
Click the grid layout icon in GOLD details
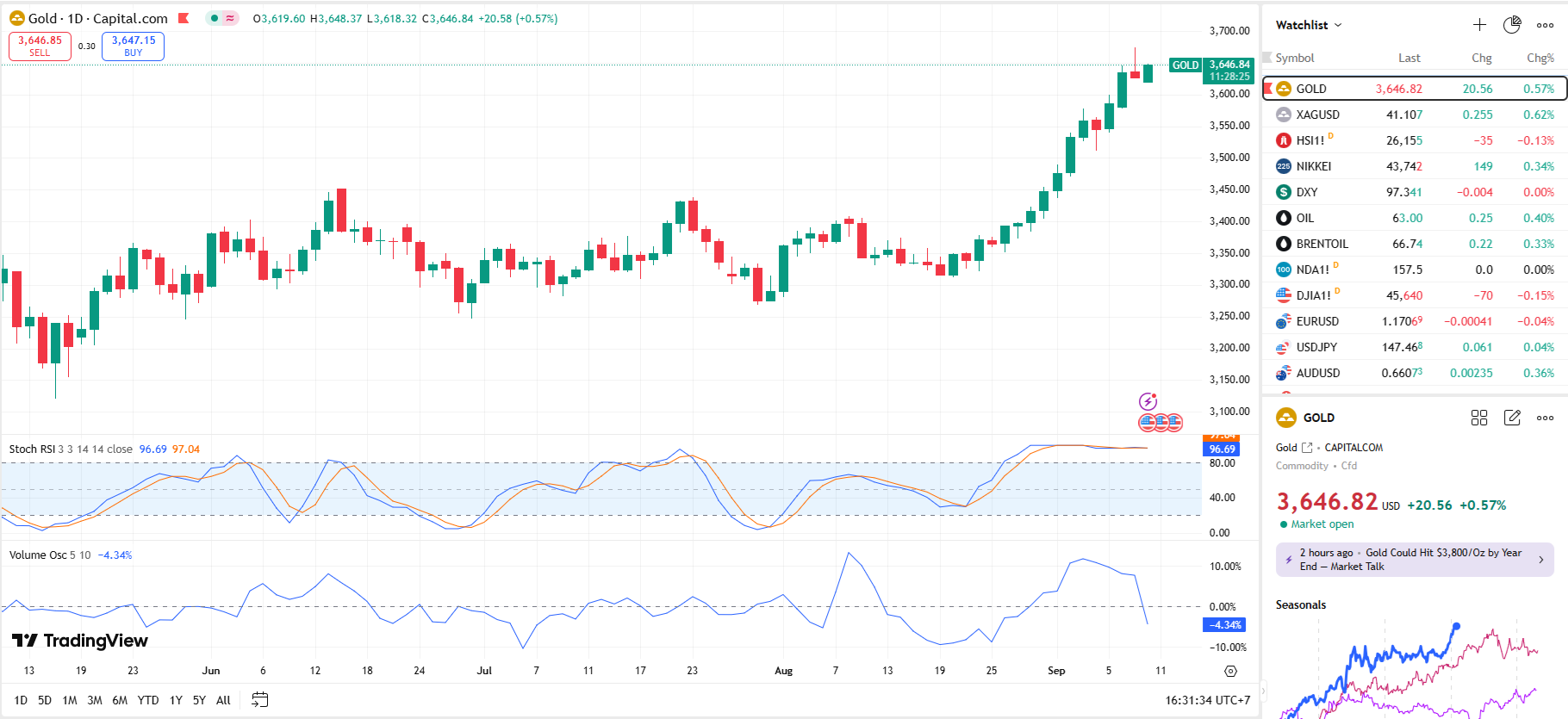1479,418
